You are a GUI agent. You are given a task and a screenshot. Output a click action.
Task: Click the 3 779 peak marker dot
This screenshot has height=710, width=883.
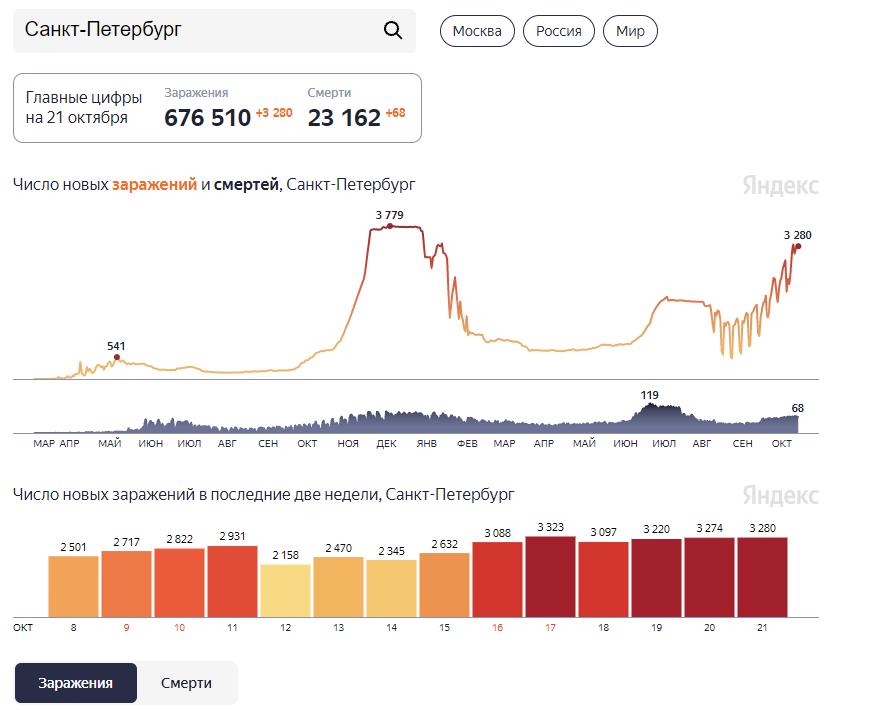coord(390,226)
